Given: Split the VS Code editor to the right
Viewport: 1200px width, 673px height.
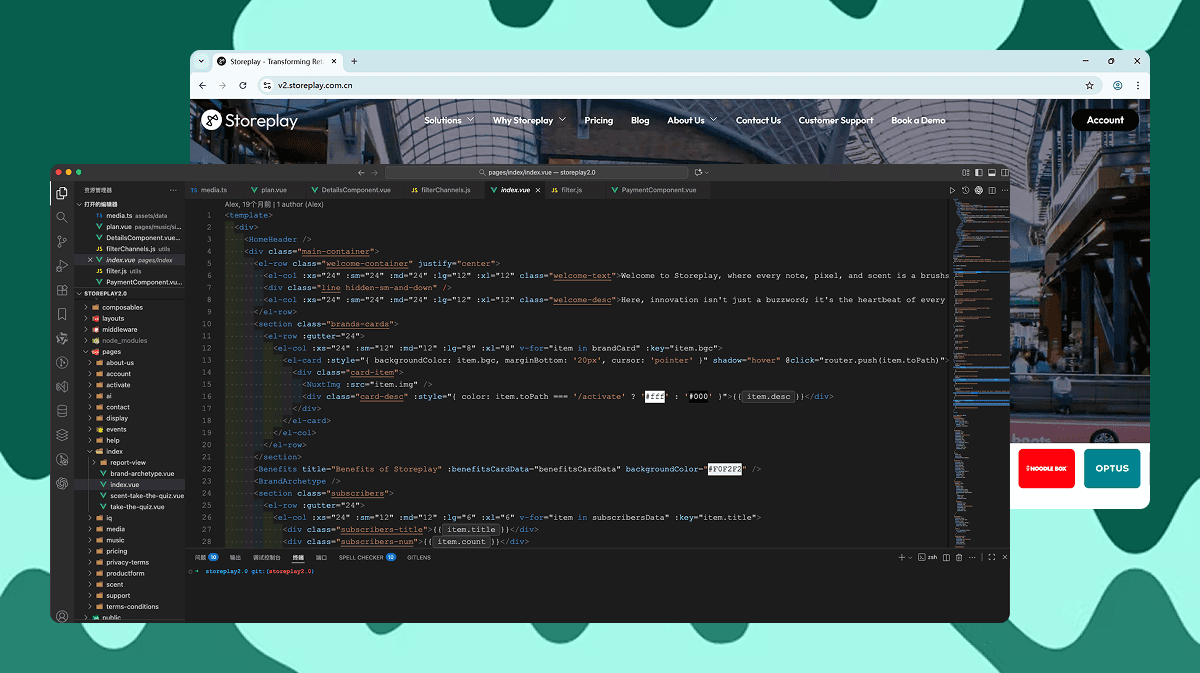Looking at the screenshot, I should 990,190.
